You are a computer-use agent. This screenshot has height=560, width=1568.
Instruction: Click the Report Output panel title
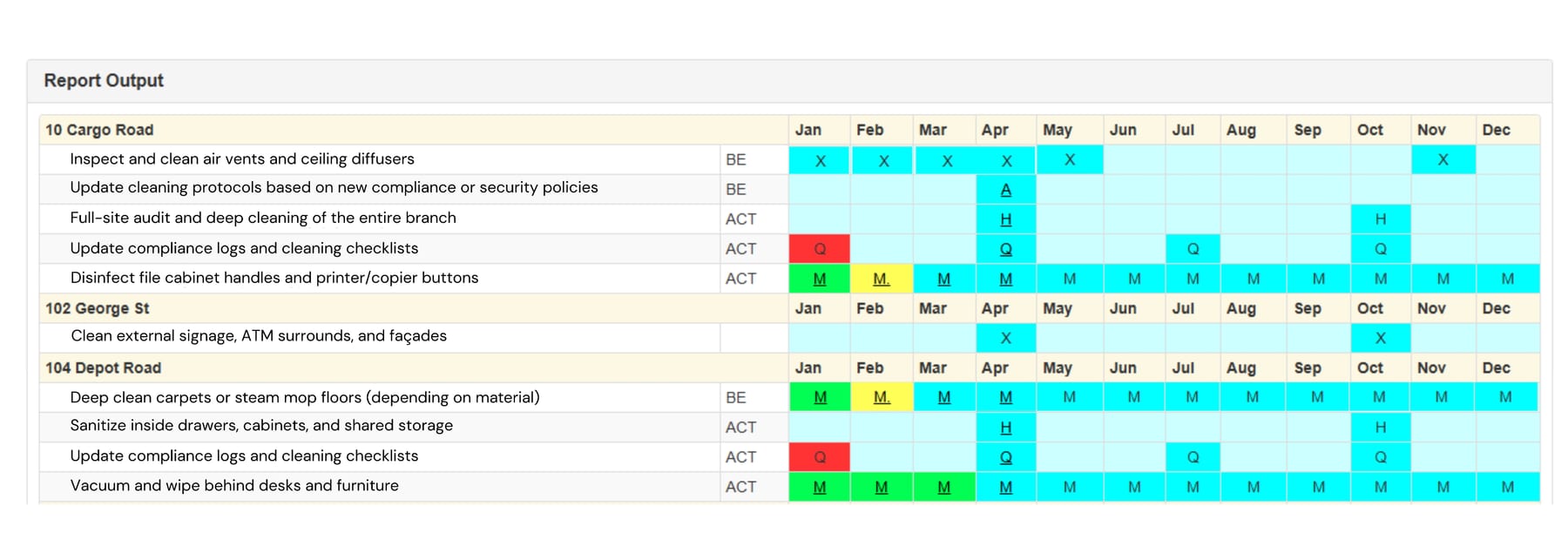point(104,80)
